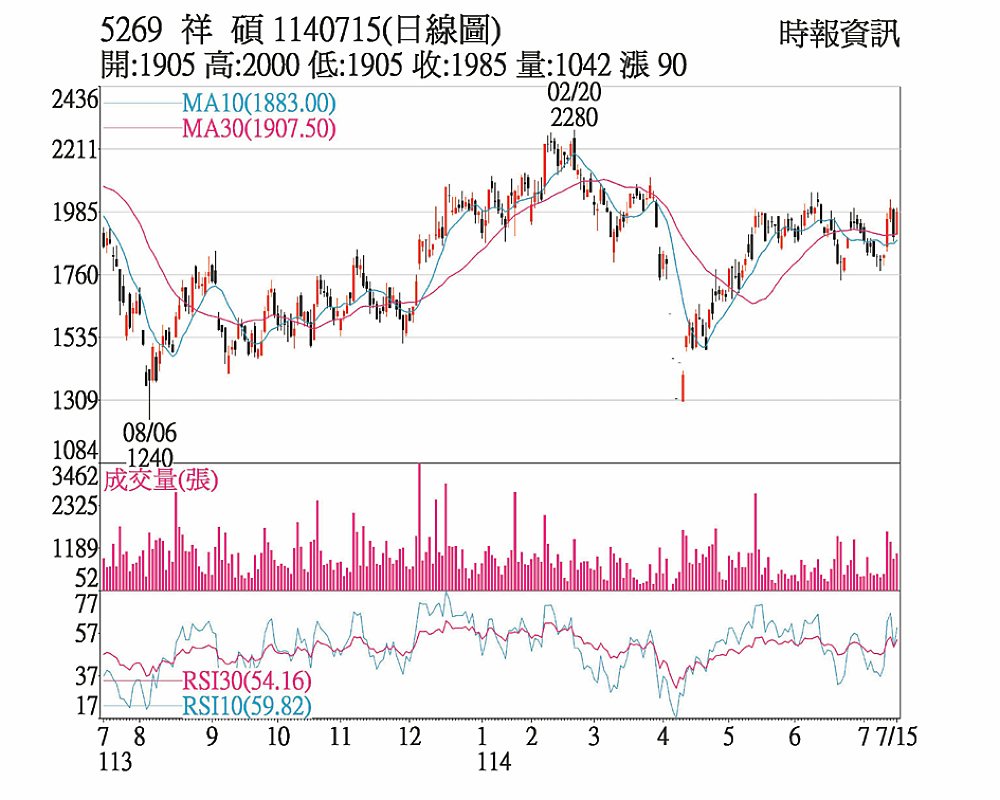This screenshot has width=1000, height=800.
Task: Click the low price label 1240
Action: [150, 458]
